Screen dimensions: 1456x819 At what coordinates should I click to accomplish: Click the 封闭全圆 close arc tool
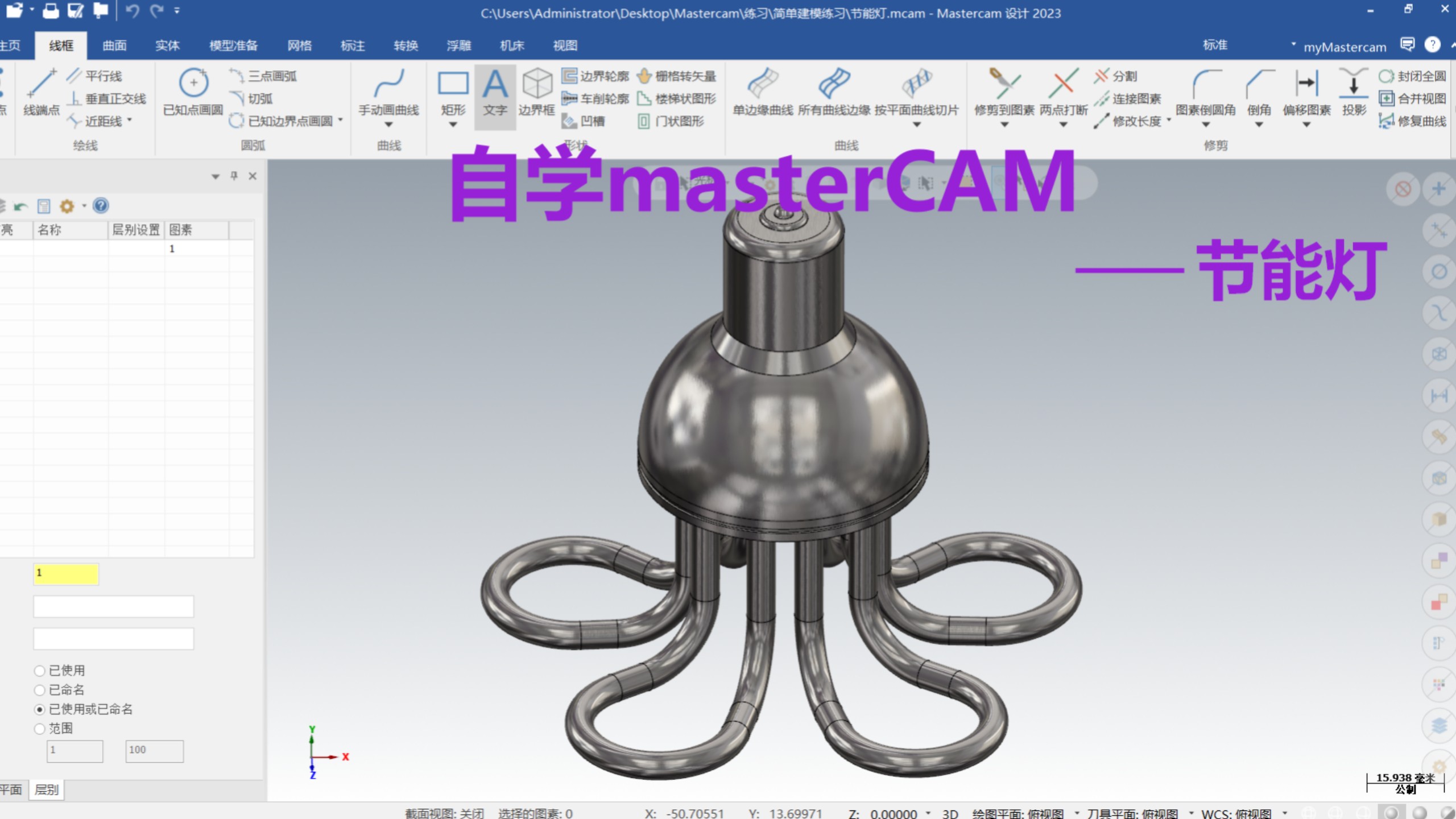(1412, 76)
